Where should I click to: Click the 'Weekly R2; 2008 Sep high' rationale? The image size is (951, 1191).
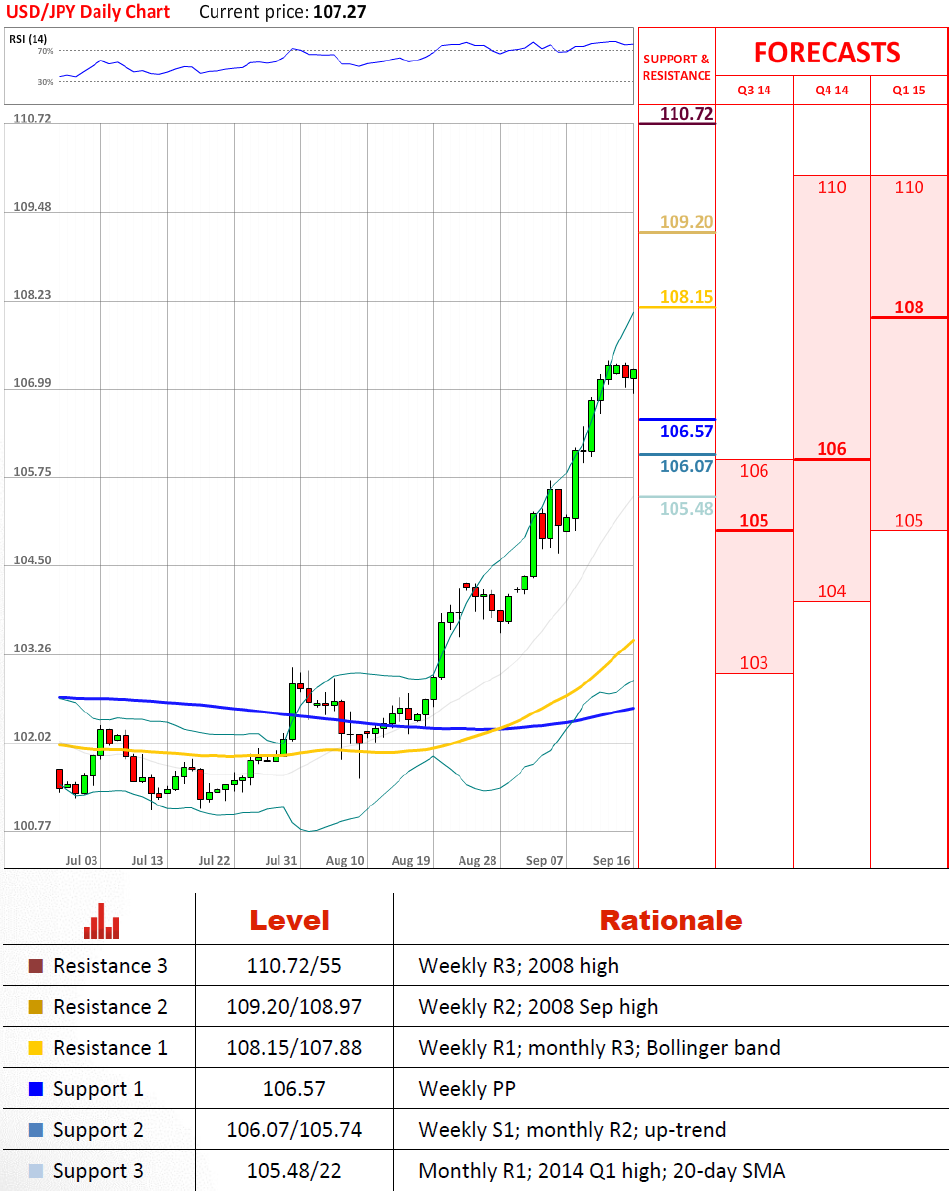point(539,1007)
